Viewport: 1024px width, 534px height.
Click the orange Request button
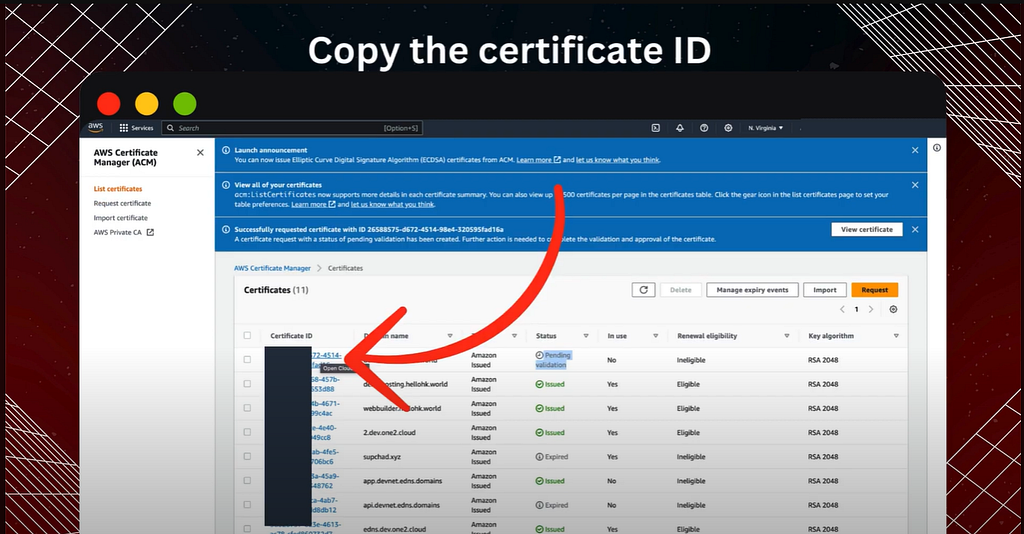874,290
